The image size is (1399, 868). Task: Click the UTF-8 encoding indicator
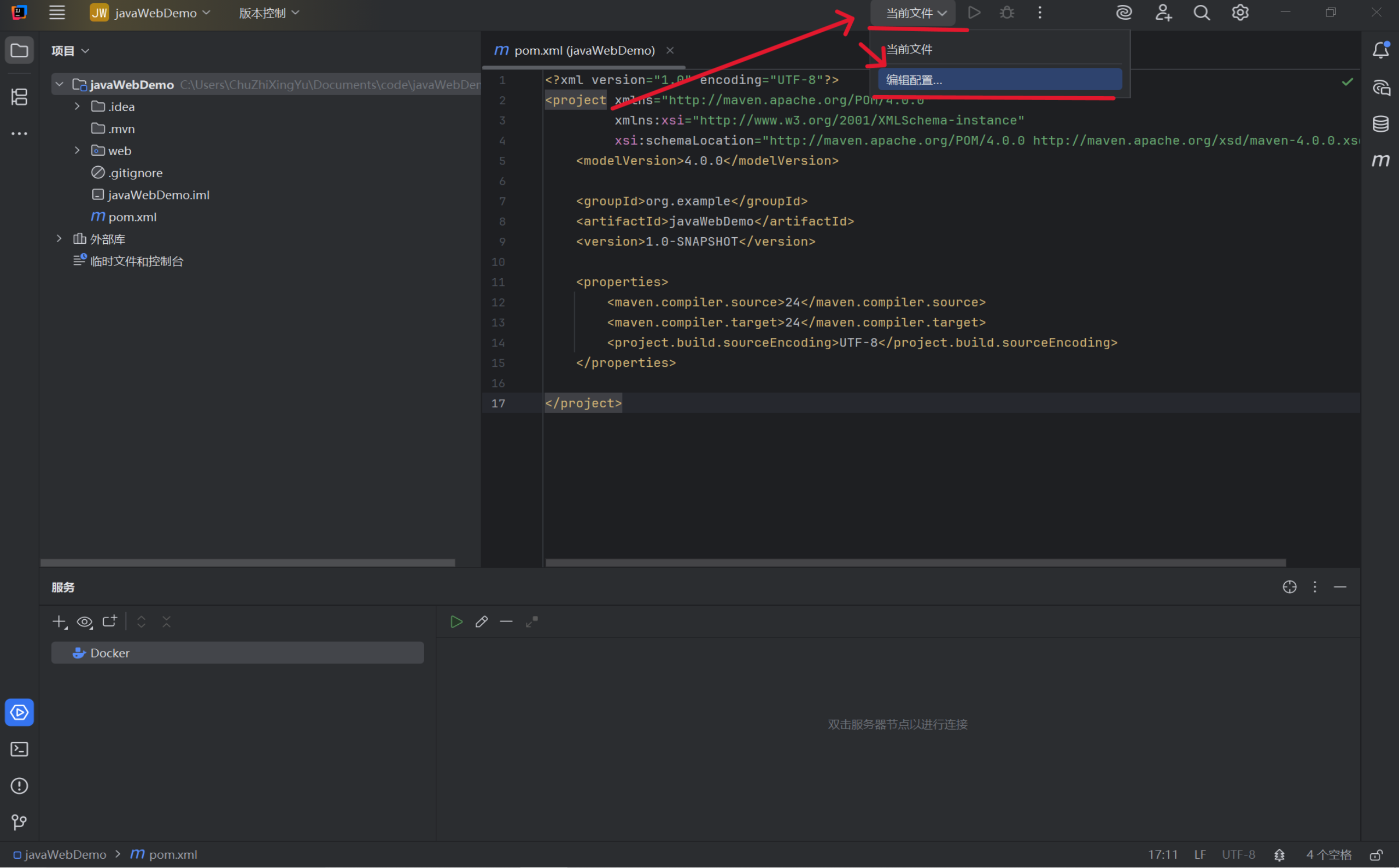click(1237, 854)
